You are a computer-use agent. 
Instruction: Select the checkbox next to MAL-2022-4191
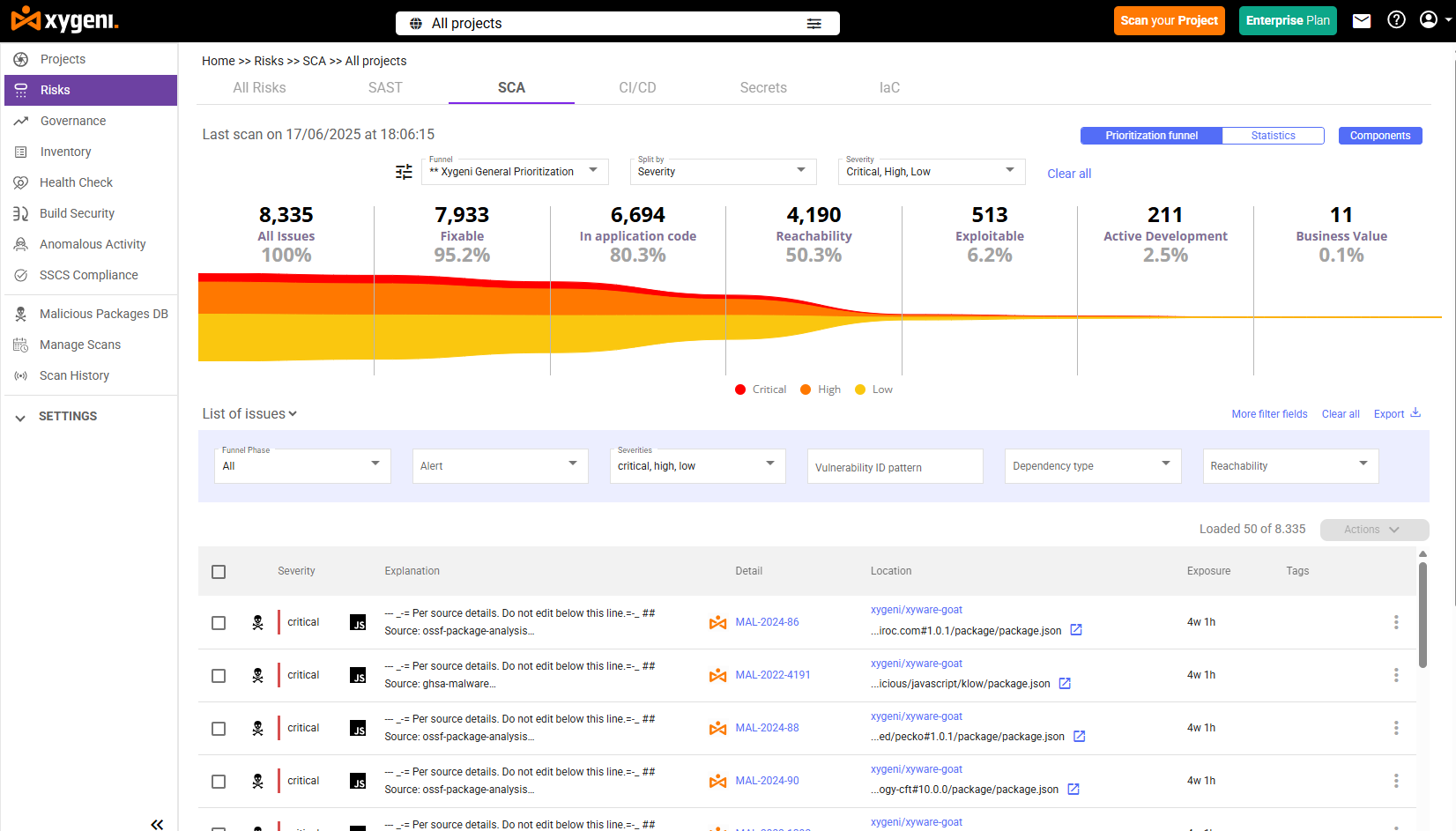pyautogui.click(x=219, y=675)
